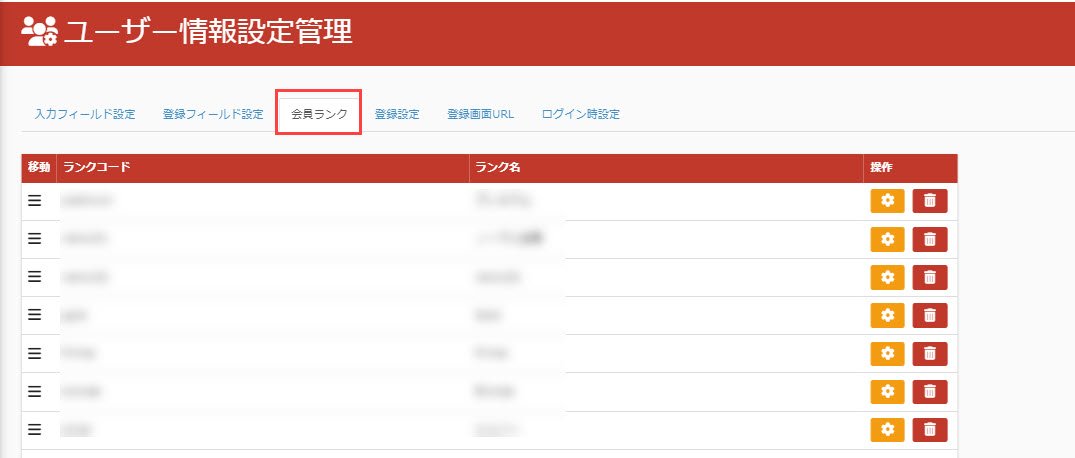Delete the third rank row via trash icon
Image resolution: width=1075 pixels, height=458 pixels.
[929, 277]
